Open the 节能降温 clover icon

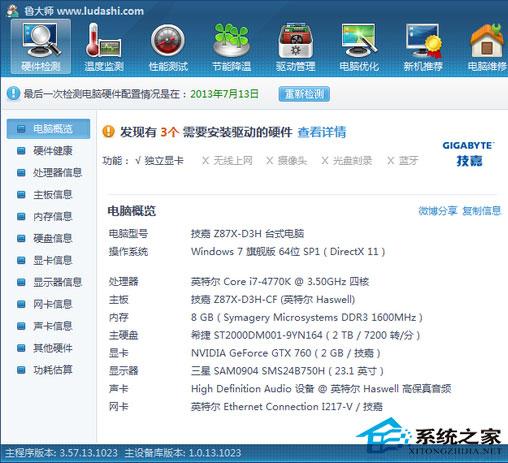232,46
